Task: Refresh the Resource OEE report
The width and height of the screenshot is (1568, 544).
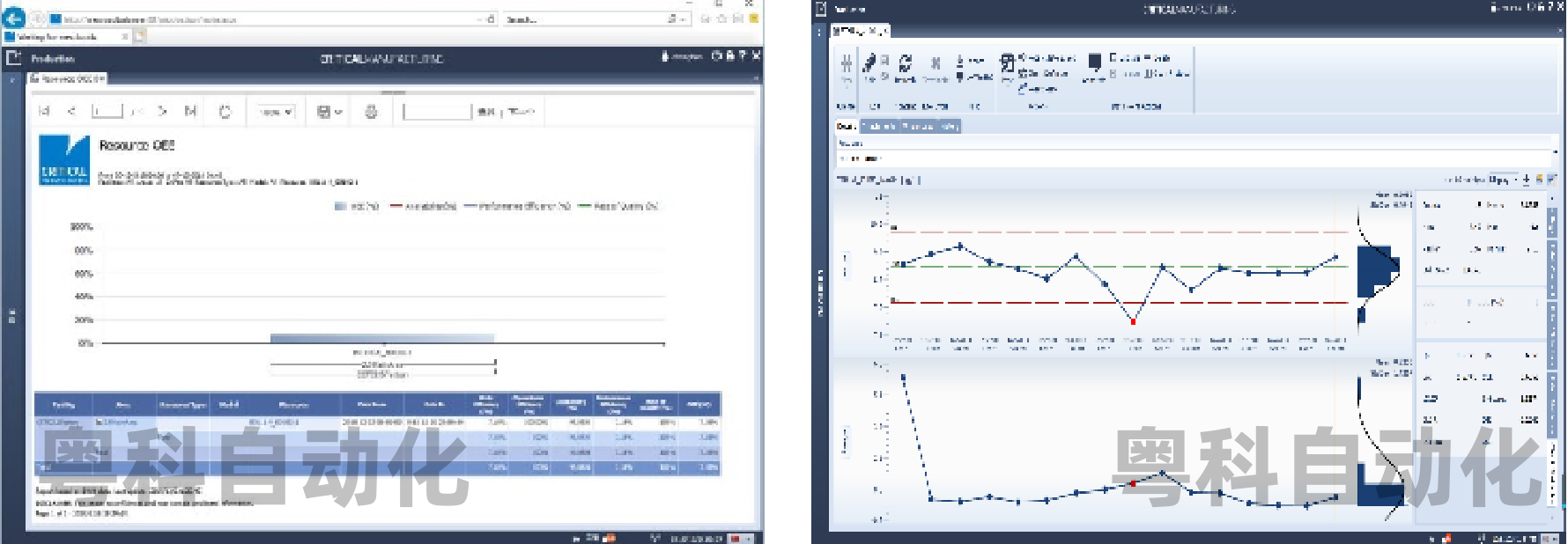Action: tap(225, 112)
